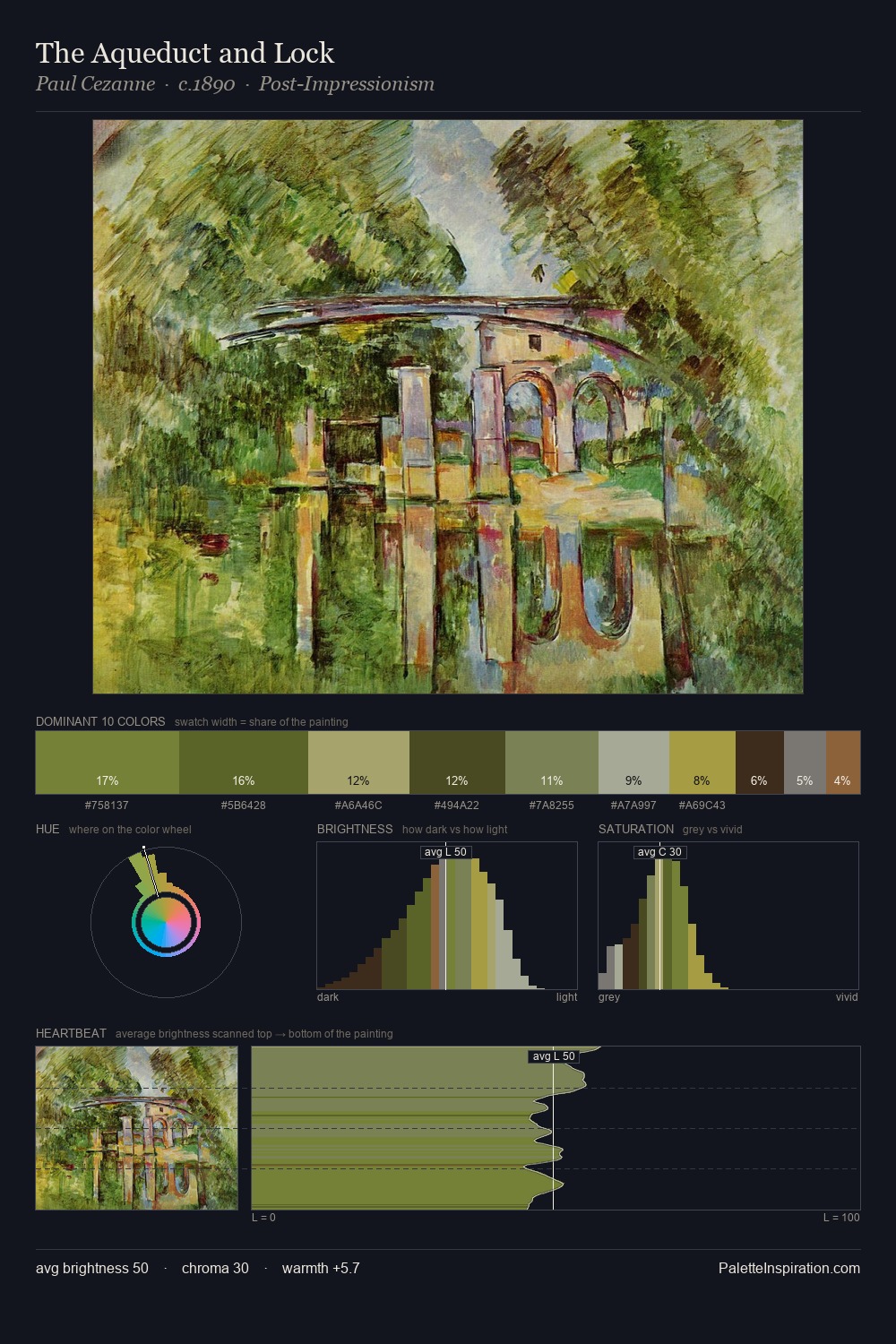Click the 17% olive swatch #758137
This screenshot has height=1344, width=896.
click(108, 762)
